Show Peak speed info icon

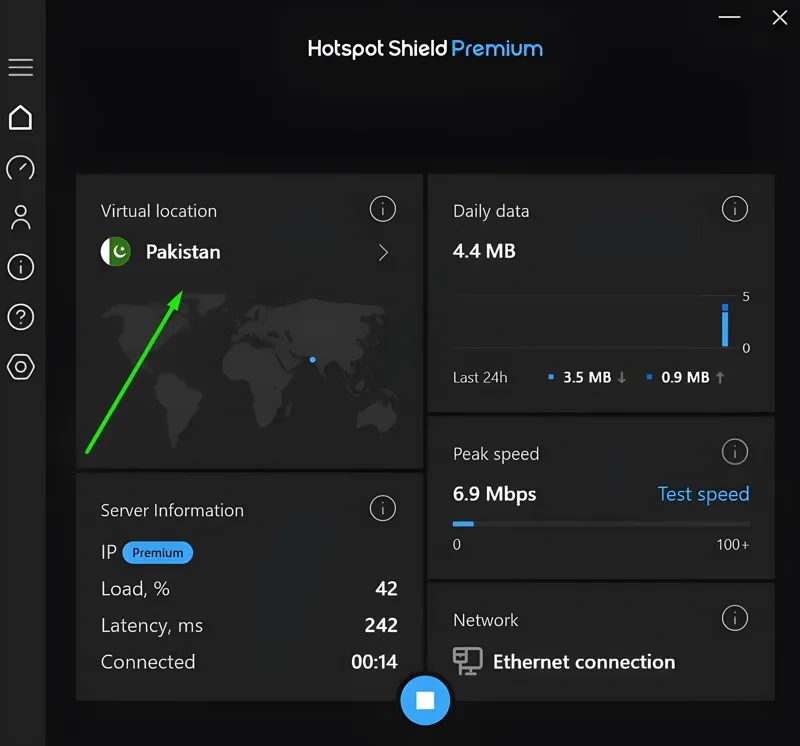[735, 452]
